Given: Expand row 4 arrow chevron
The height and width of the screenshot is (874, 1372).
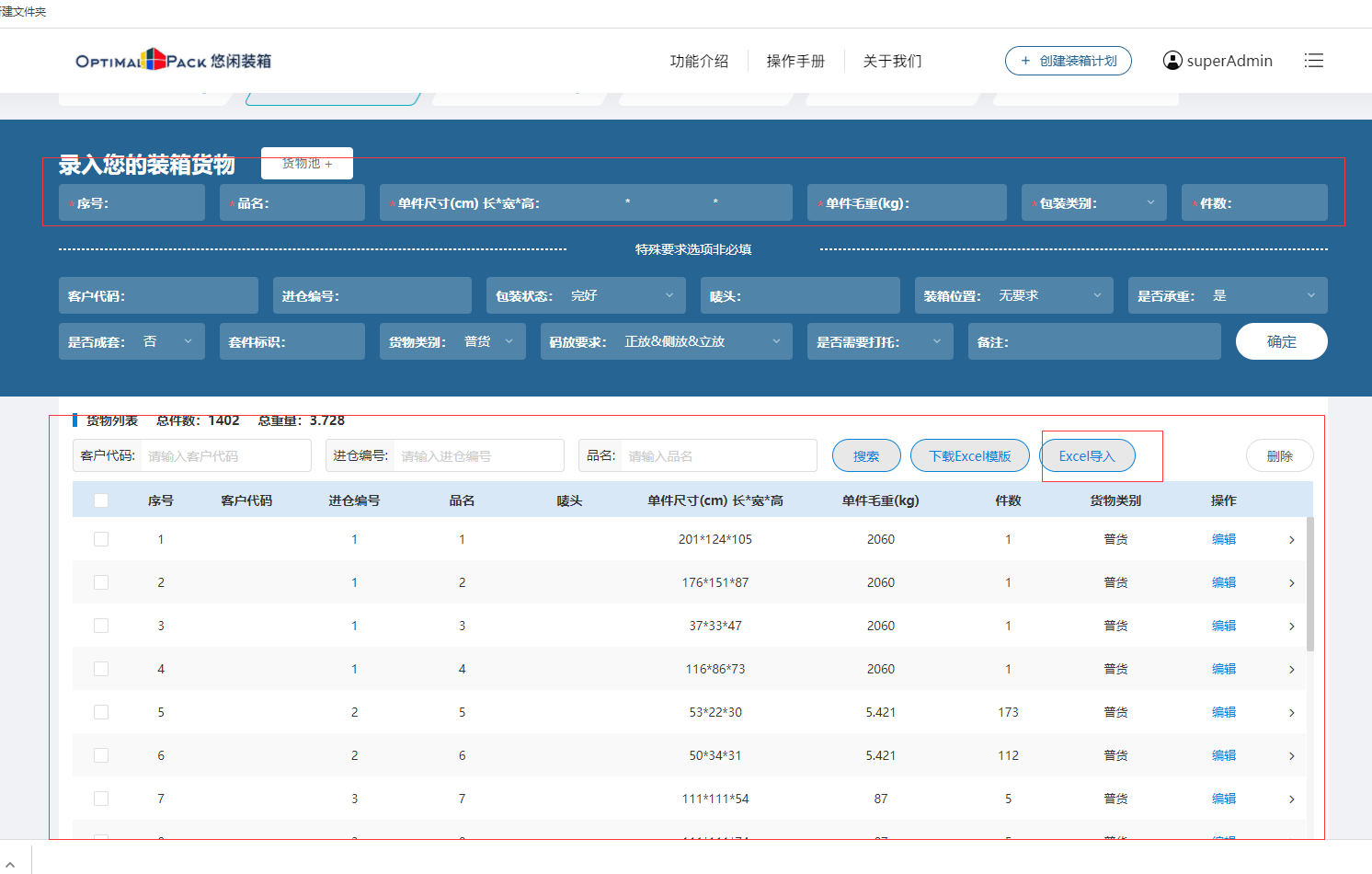Looking at the screenshot, I should [x=1291, y=670].
